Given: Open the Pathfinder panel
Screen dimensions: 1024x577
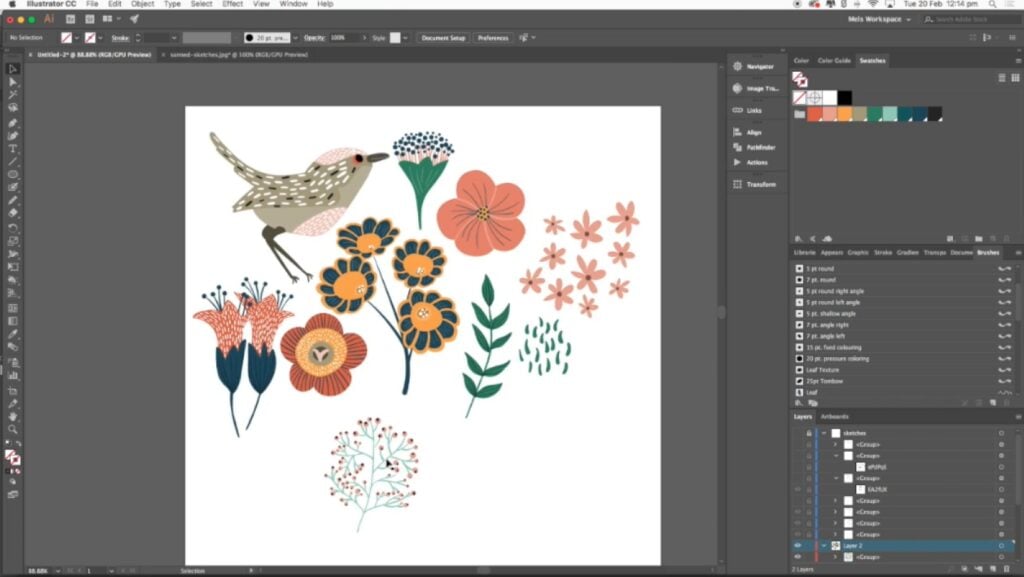Looking at the screenshot, I should [x=760, y=147].
